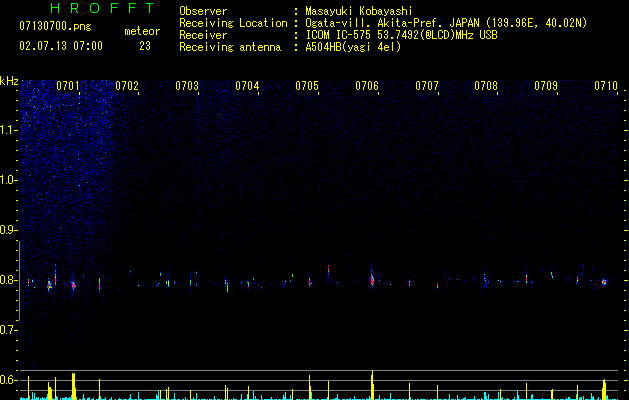
Task: Click the tallest yellow intensity peak at 0706
Action: 373,385
